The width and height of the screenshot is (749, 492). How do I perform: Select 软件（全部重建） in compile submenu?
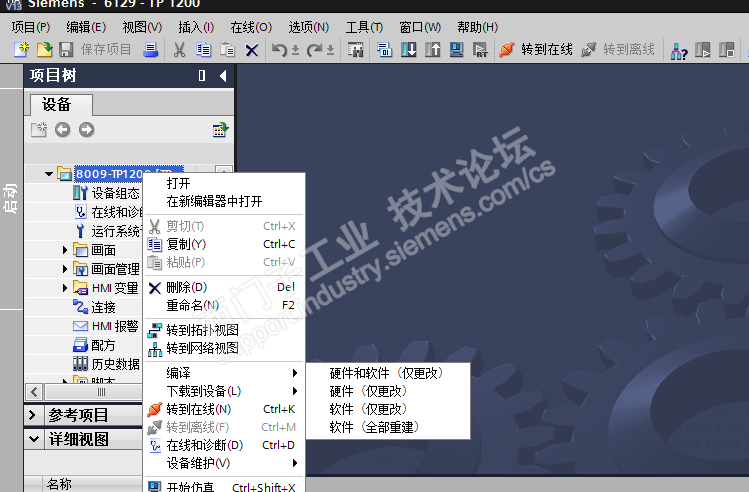point(387,427)
